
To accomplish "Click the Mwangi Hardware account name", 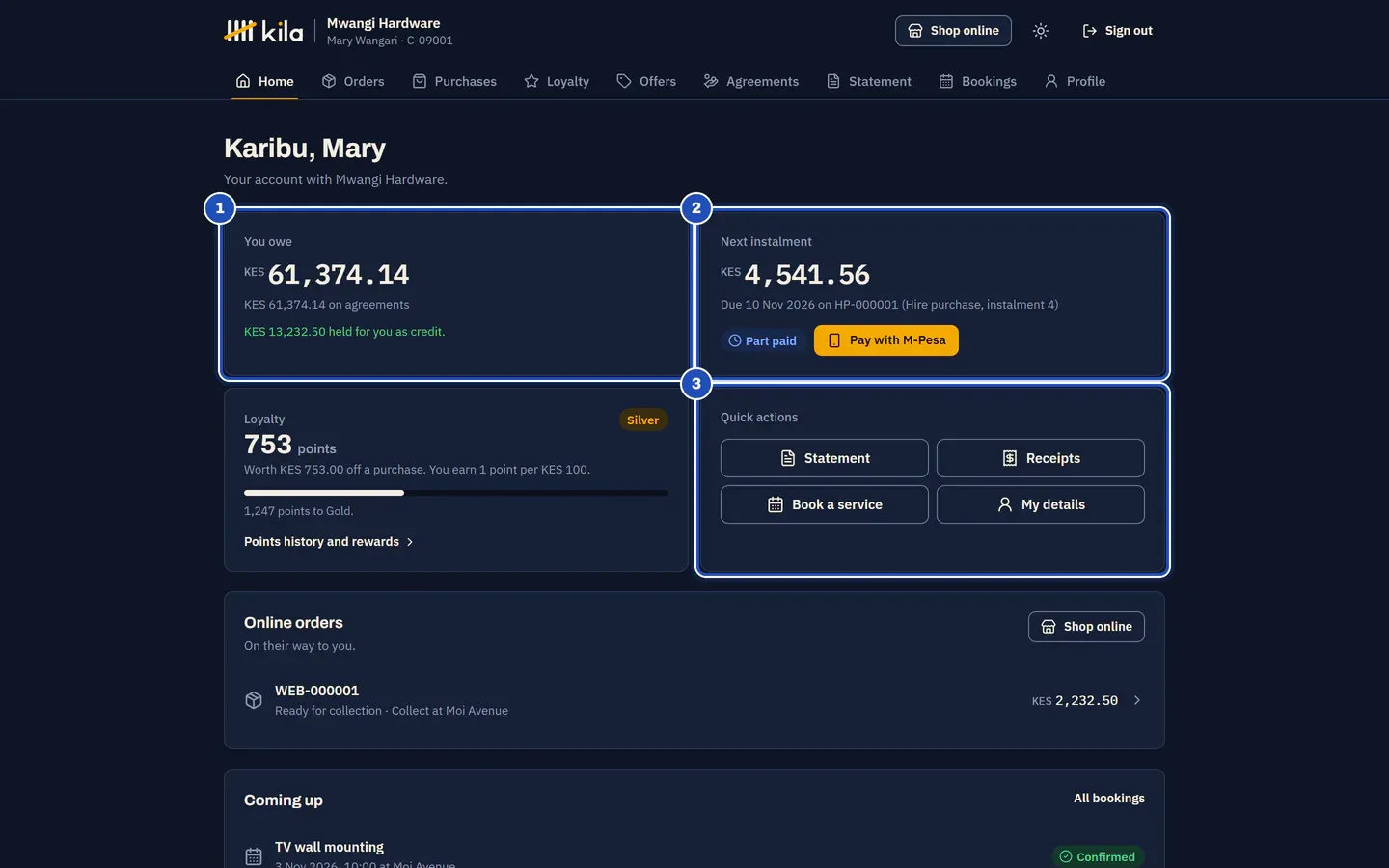I will tap(383, 23).
